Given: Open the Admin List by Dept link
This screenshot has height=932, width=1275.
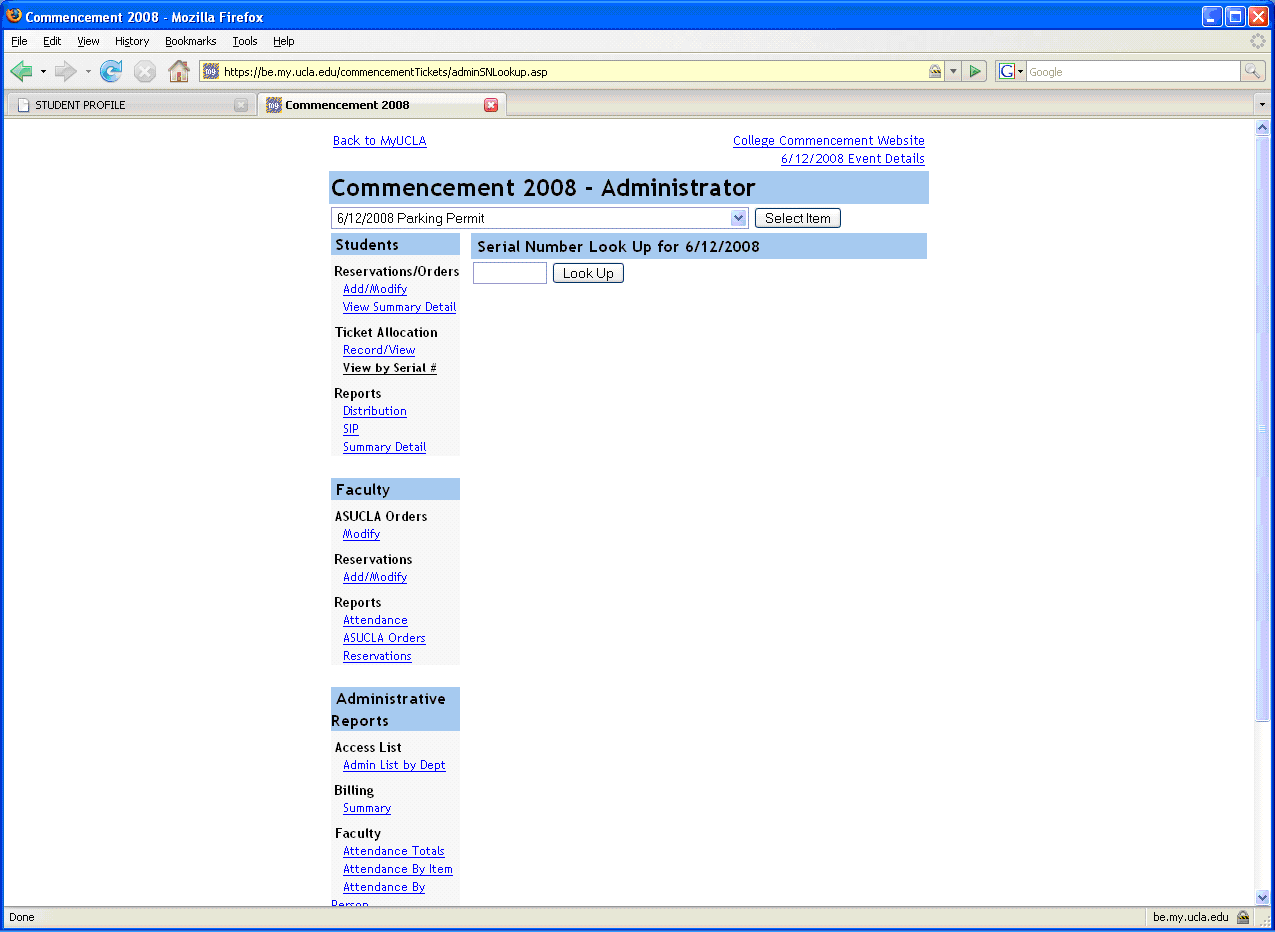Looking at the screenshot, I should pyautogui.click(x=394, y=765).
